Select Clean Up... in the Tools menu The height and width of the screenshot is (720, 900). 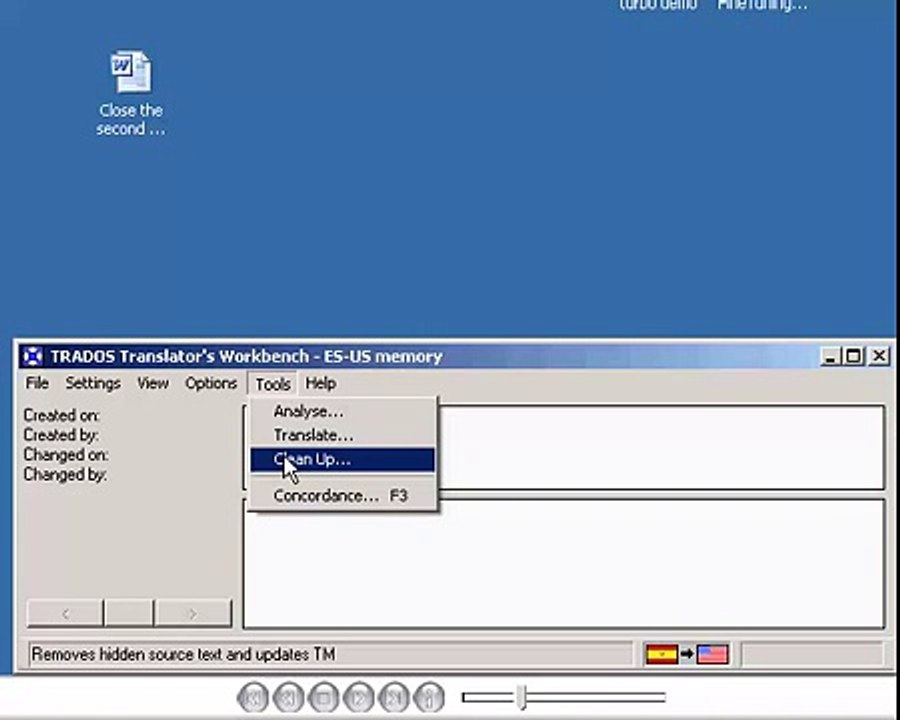343,460
